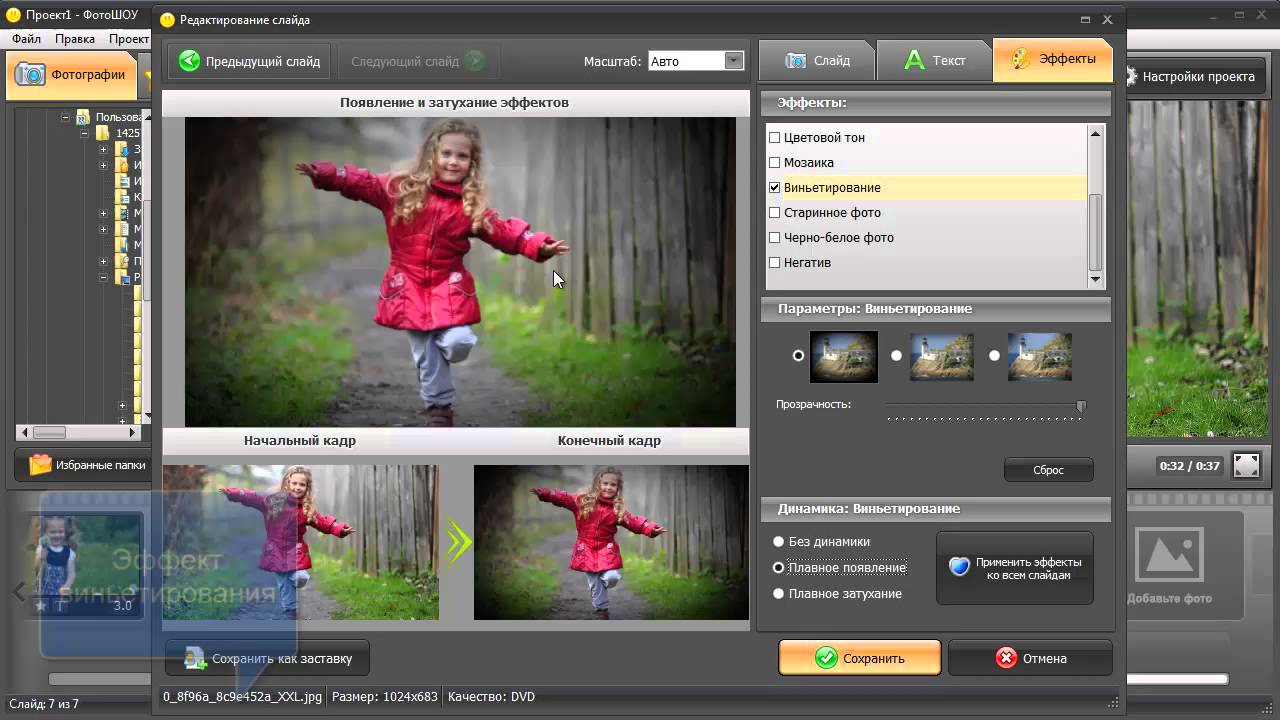
Task: Click the red Cancel cross icon
Action: (1006, 658)
